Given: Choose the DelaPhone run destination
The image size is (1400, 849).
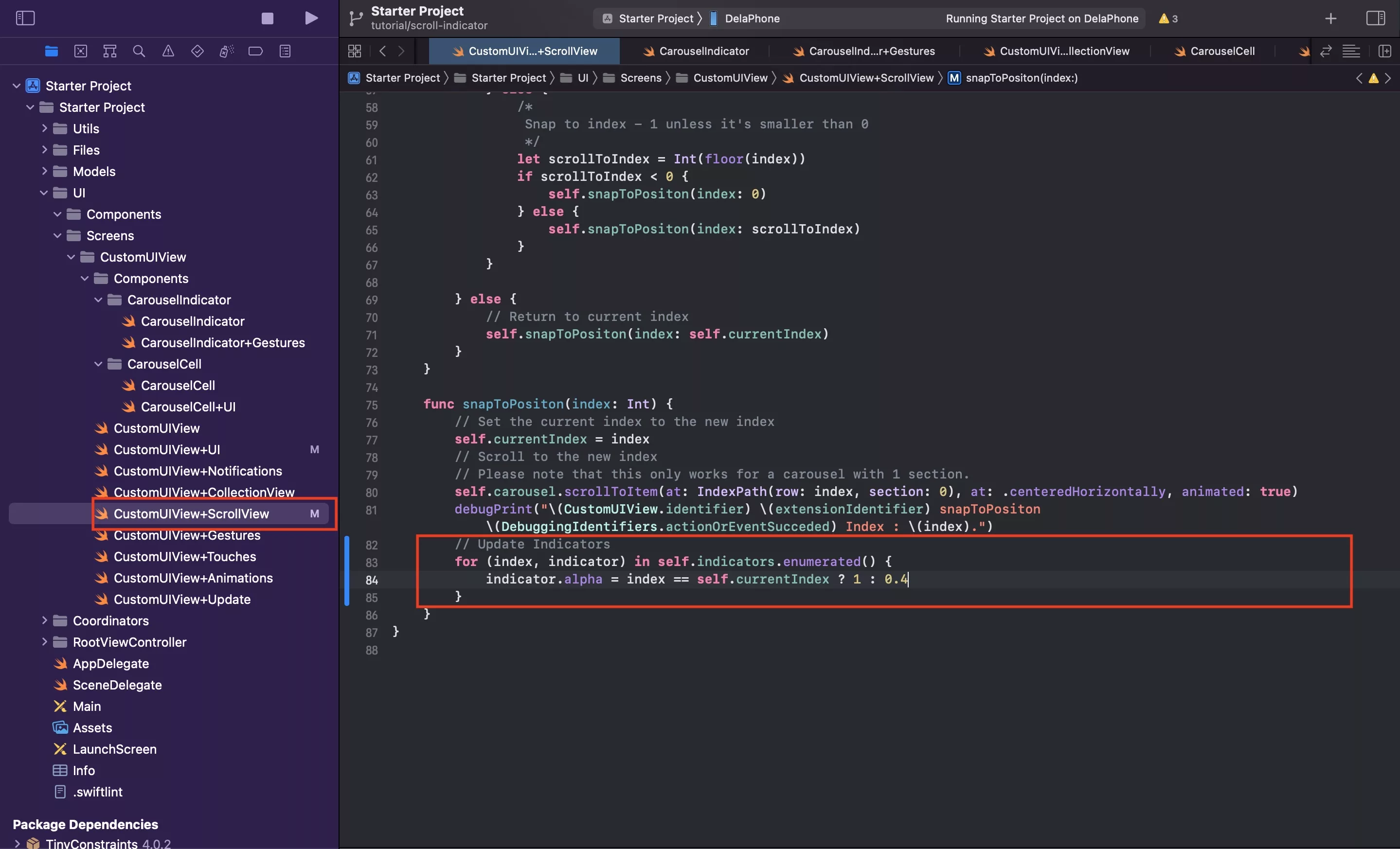Looking at the screenshot, I should coord(745,19).
